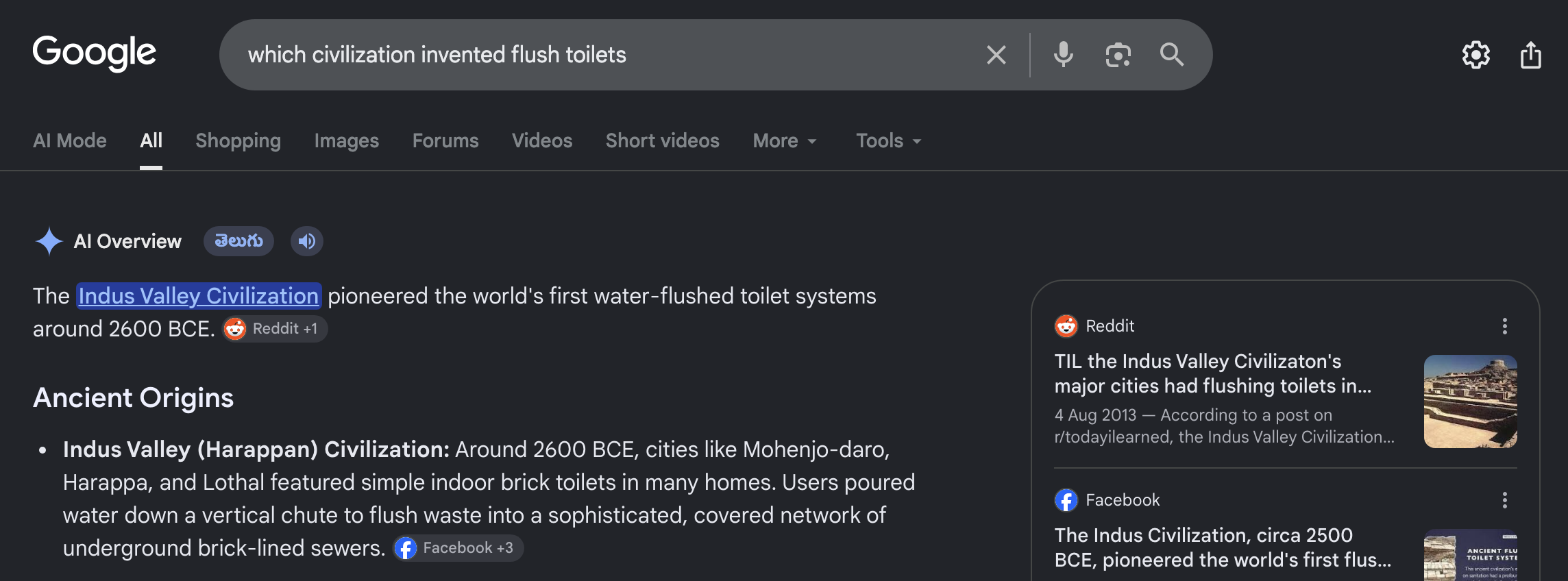The height and width of the screenshot is (581, 1568).
Task: Expand the Facebook +3 source chip
Action: click(458, 548)
